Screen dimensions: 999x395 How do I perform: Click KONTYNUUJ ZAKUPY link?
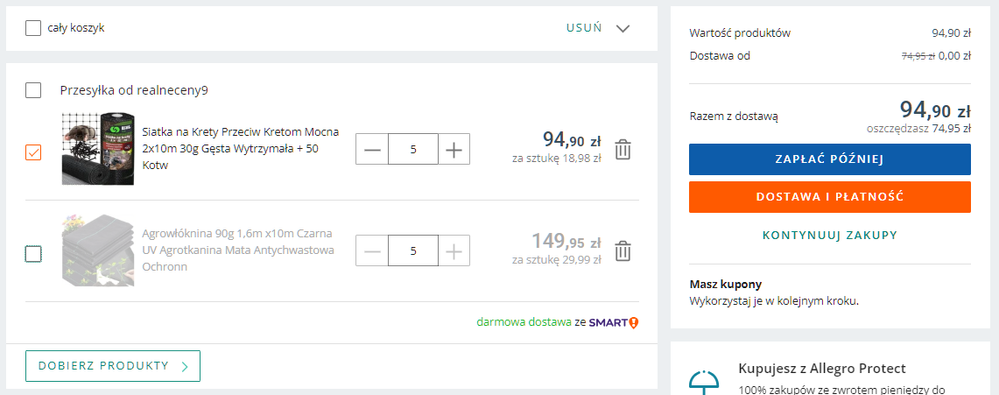pos(830,235)
